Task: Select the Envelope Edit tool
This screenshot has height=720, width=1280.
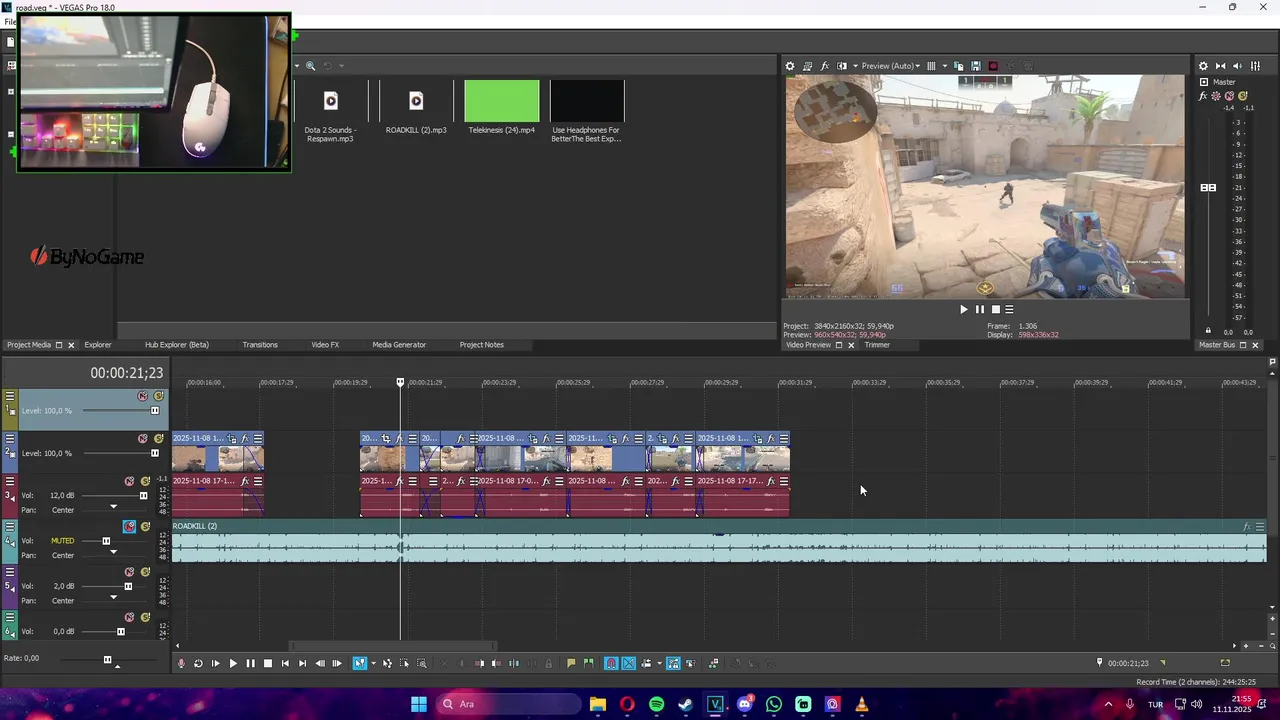Action: click(387, 663)
